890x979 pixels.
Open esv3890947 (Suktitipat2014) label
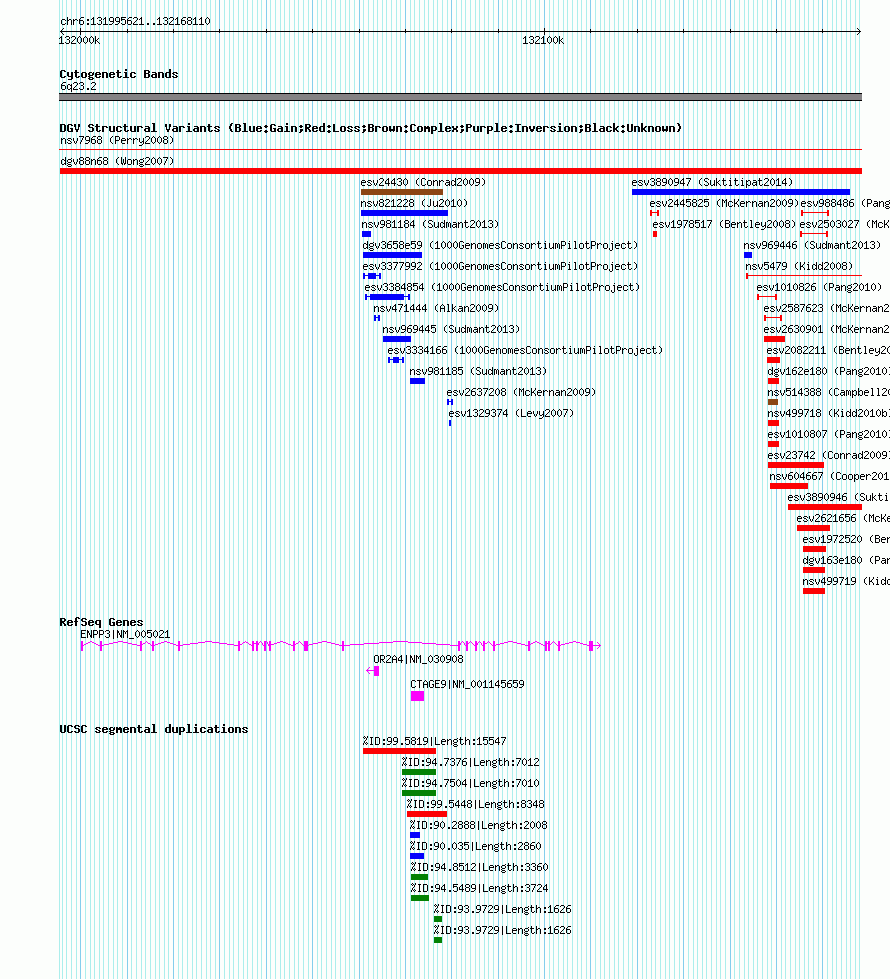pyautogui.click(x=712, y=182)
